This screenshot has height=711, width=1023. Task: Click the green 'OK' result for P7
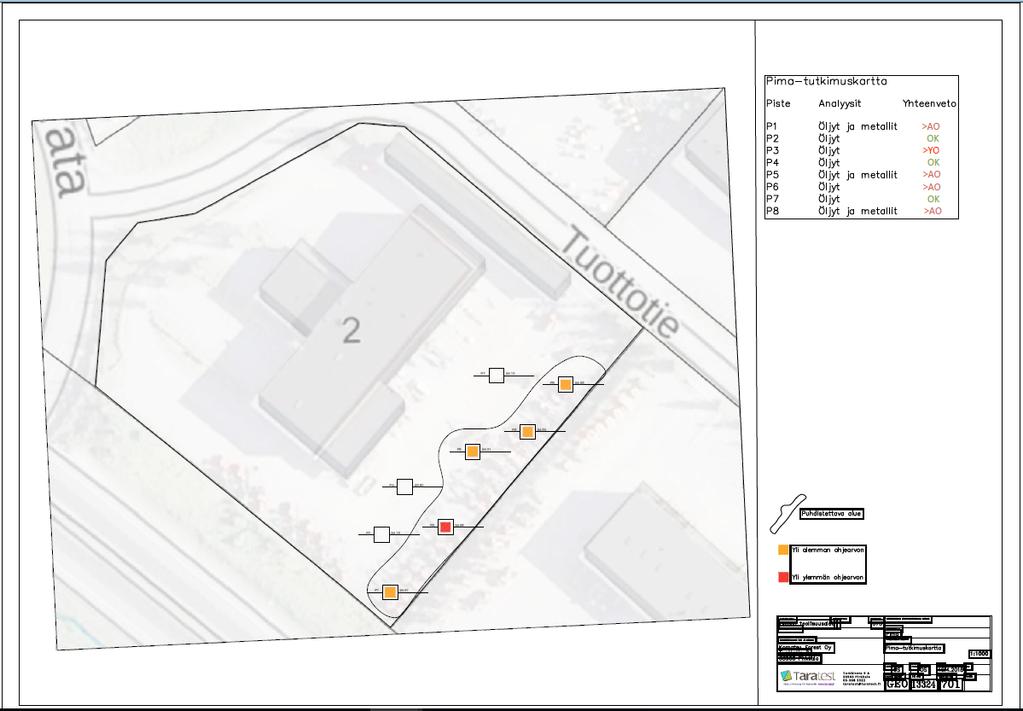tap(933, 199)
